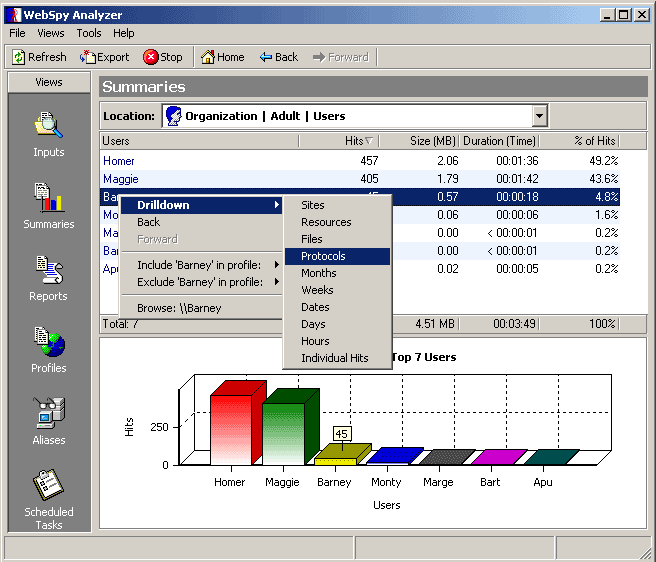Click the greyed Forward arrow icon
This screenshot has height=562, width=656.
pyautogui.click(x=319, y=57)
